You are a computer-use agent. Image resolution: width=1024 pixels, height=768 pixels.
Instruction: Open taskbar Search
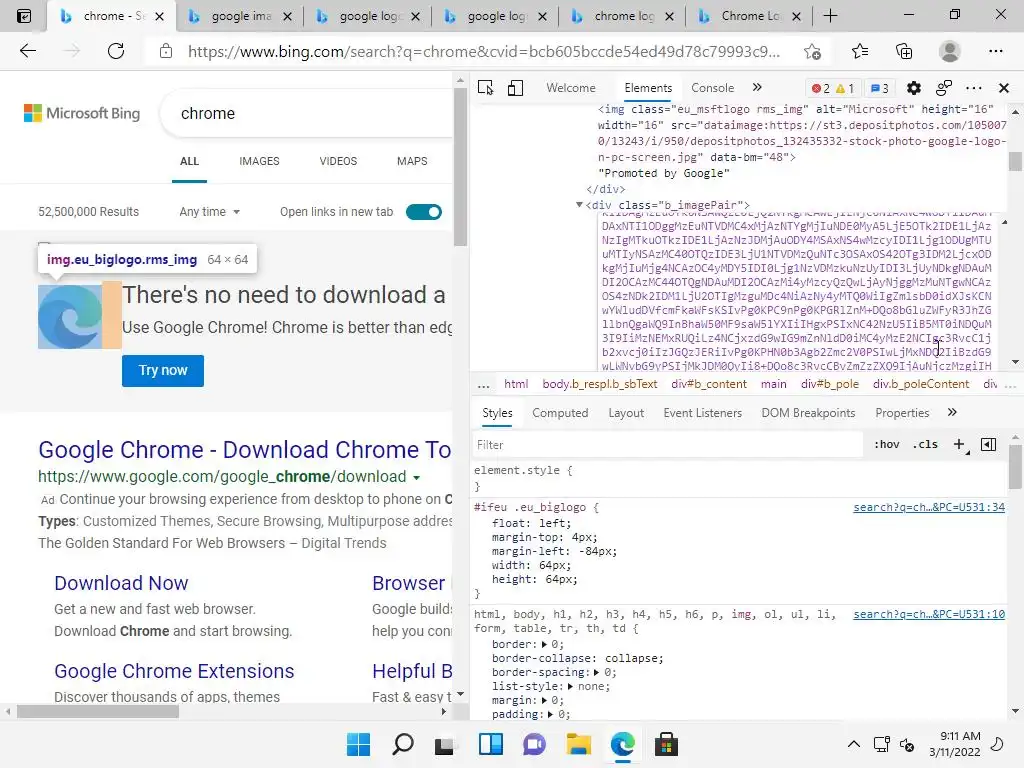click(x=403, y=744)
